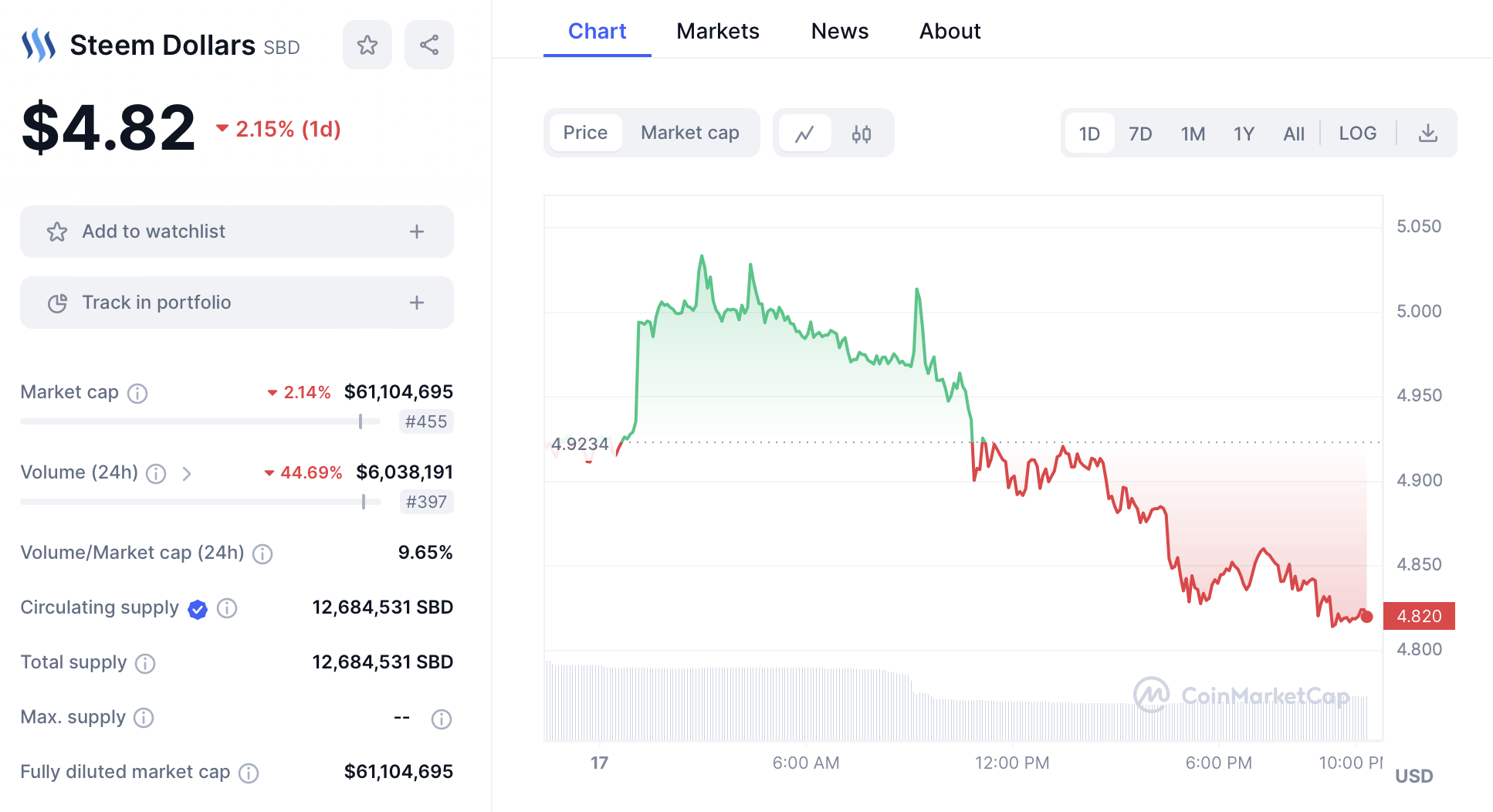Click the Market cap rank progress bar
The height and width of the screenshot is (812, 1493).
point(201,421)
